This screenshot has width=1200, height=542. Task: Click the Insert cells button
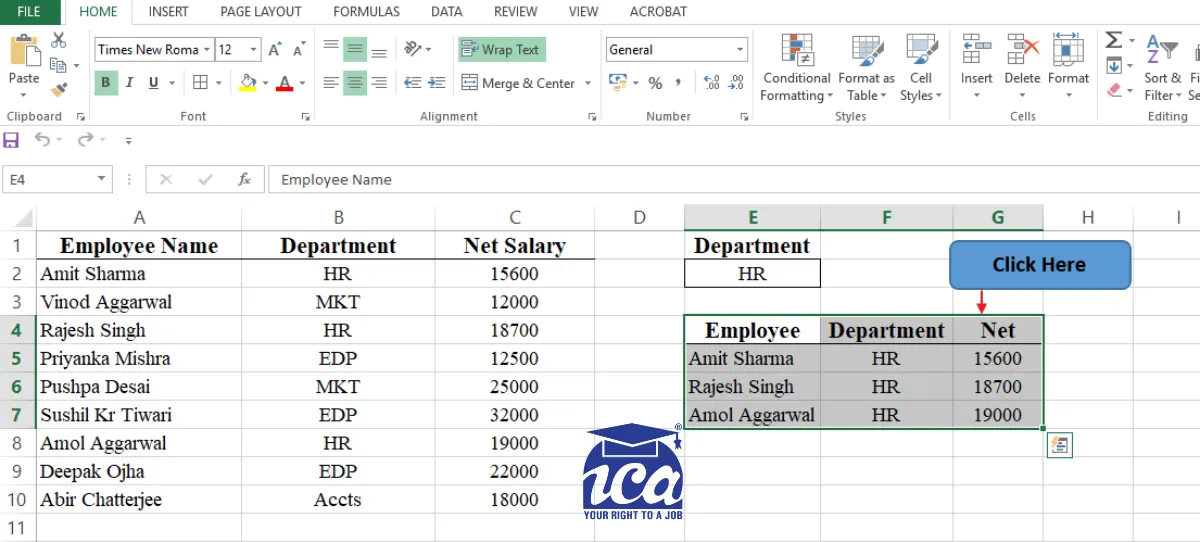(x=976, y=67)
